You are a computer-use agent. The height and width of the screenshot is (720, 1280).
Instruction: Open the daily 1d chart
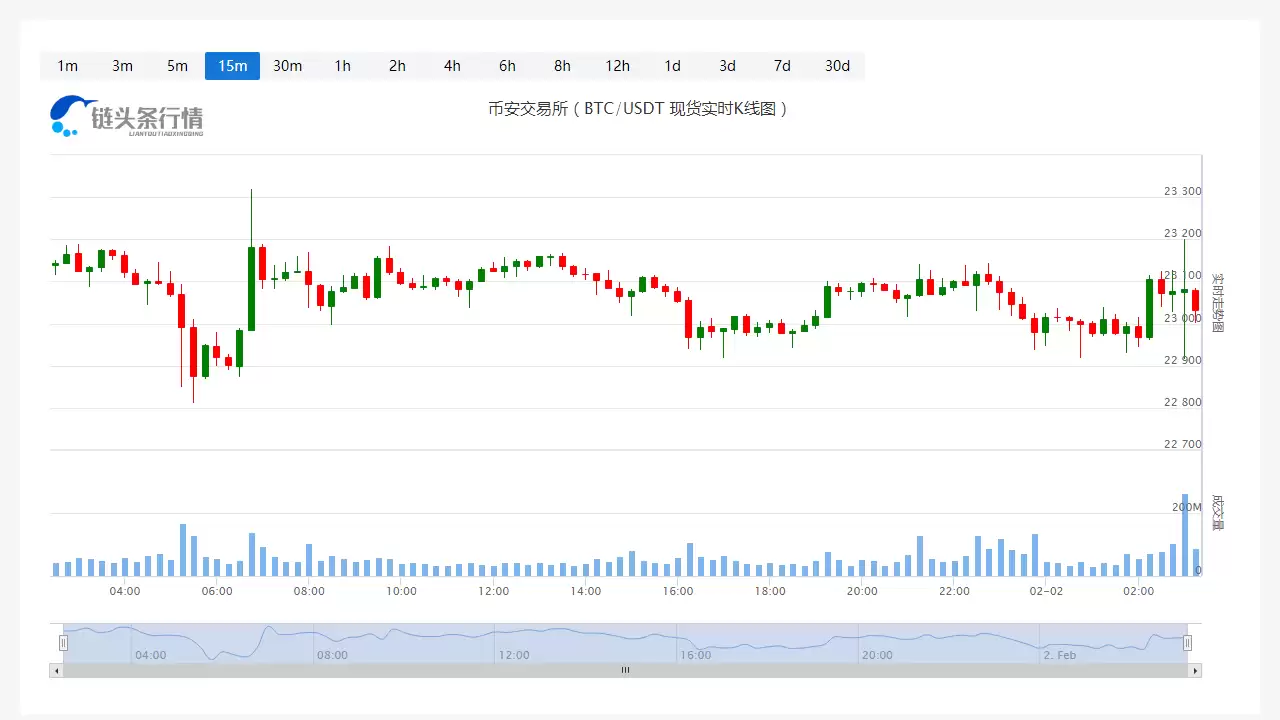(672, 66)
